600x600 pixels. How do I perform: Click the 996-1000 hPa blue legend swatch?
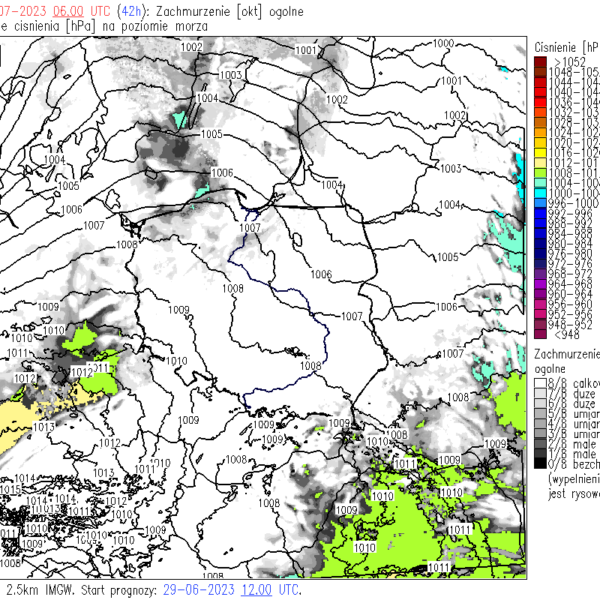coord(540,203)
